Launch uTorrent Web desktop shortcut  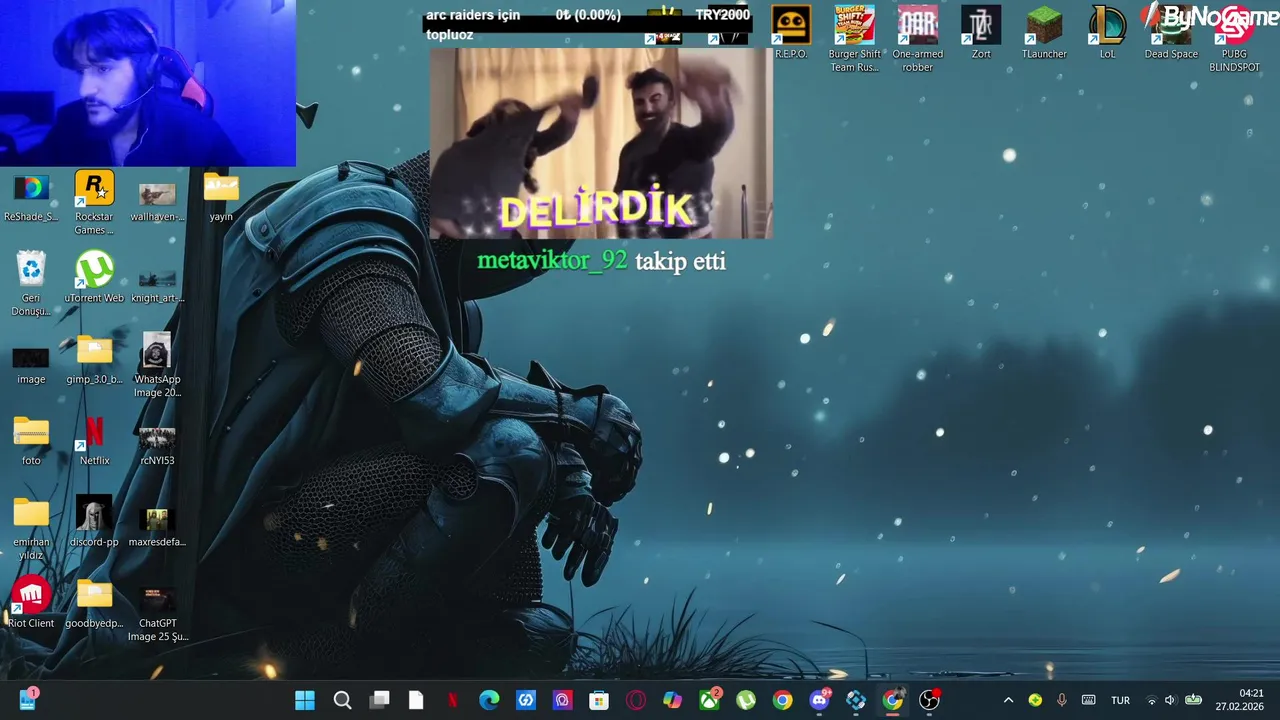[x=94, y=278]
